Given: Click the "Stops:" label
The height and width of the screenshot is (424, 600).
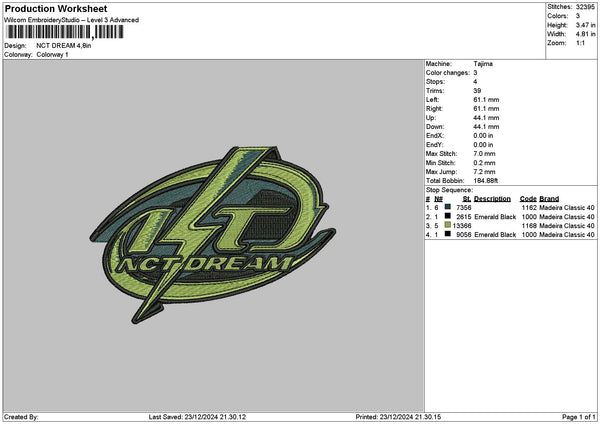Looking at the screenshot, I should [x=435, y=82].
